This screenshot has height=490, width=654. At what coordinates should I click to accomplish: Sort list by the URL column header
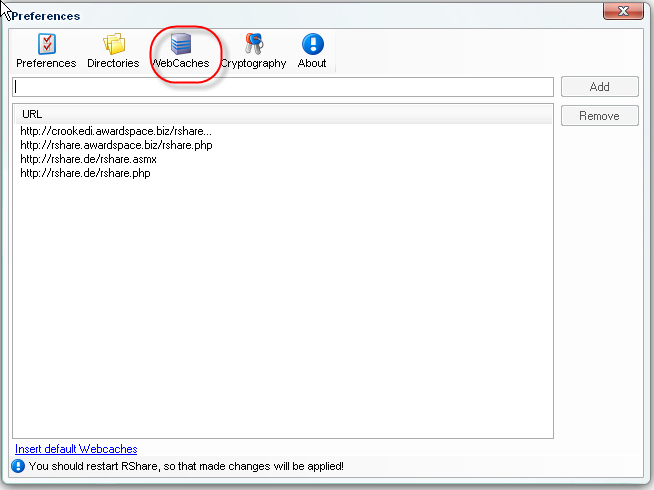pyautogui.click(x=283, y=114)
